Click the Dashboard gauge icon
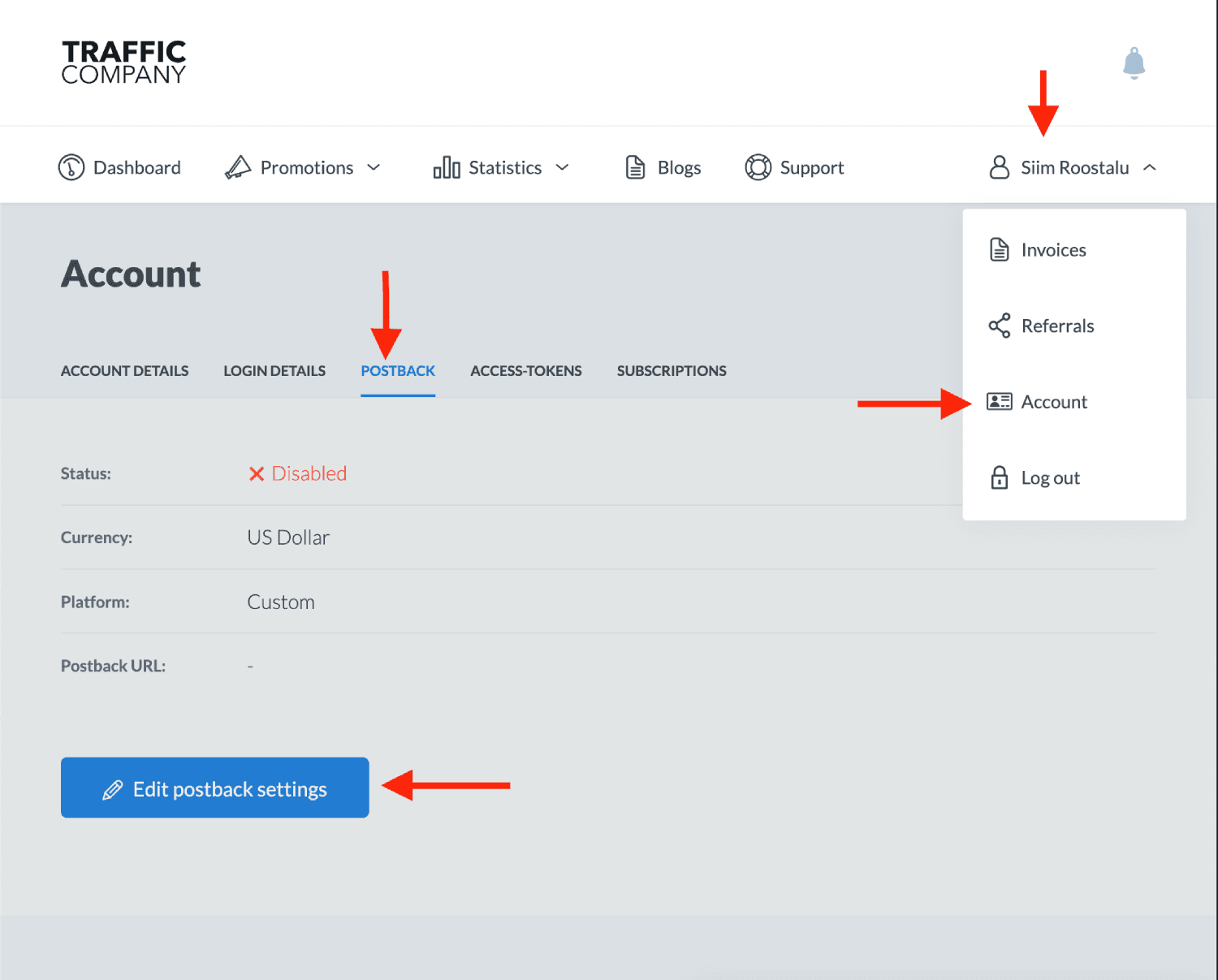 pos(71,167)
